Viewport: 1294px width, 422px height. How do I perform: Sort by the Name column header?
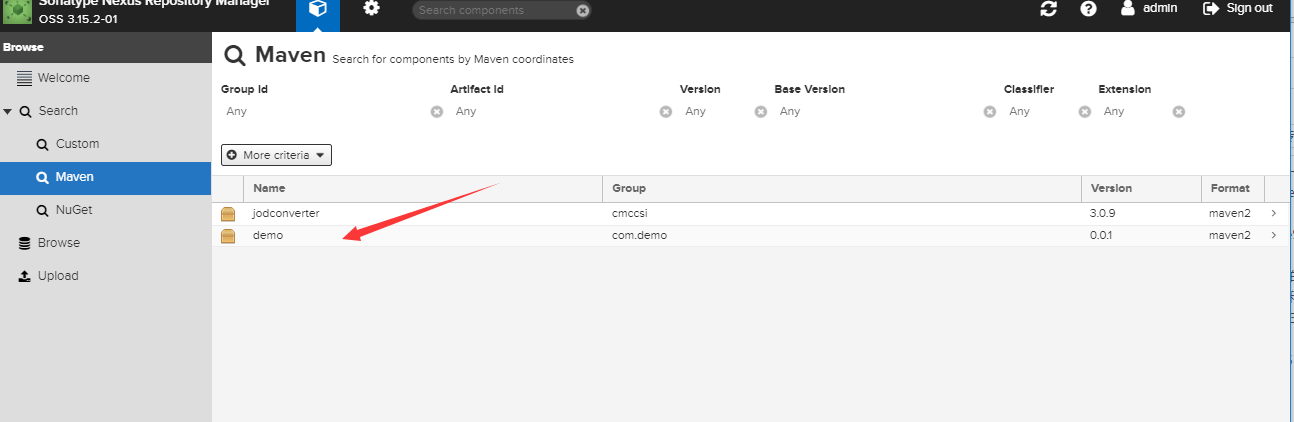pos(423,188)
